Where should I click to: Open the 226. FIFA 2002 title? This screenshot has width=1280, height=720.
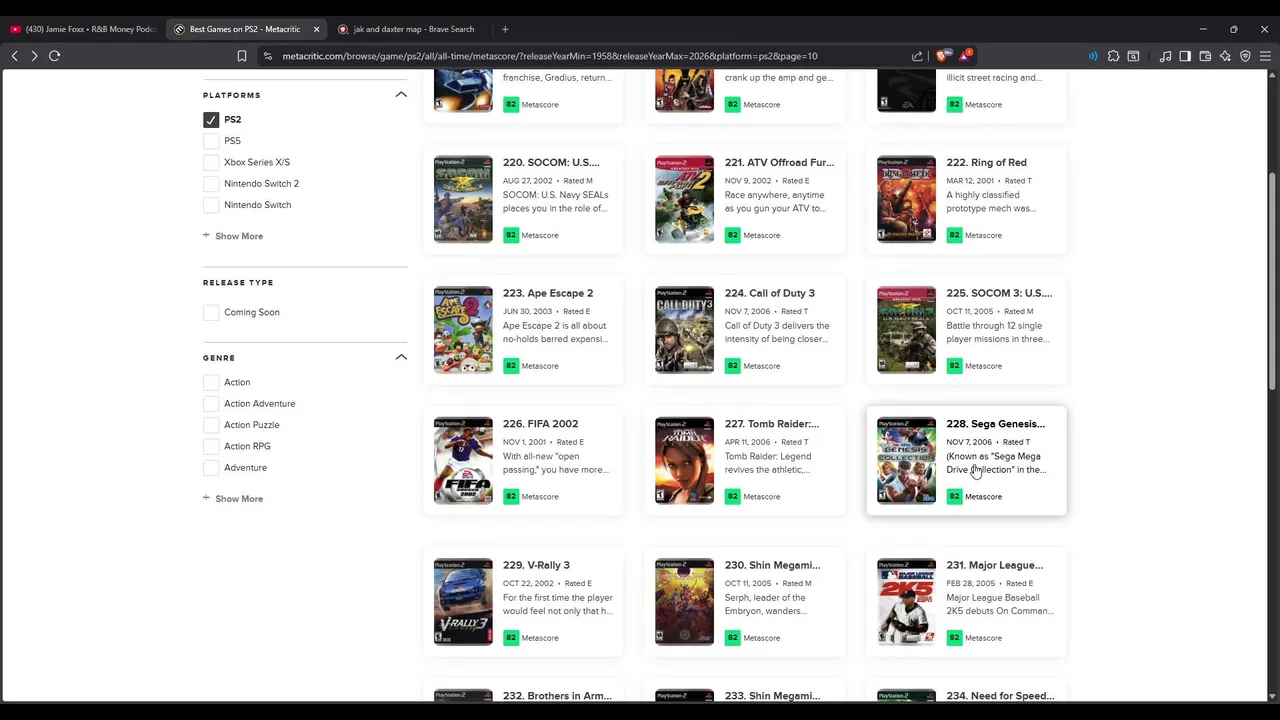(x=540, y=424)
